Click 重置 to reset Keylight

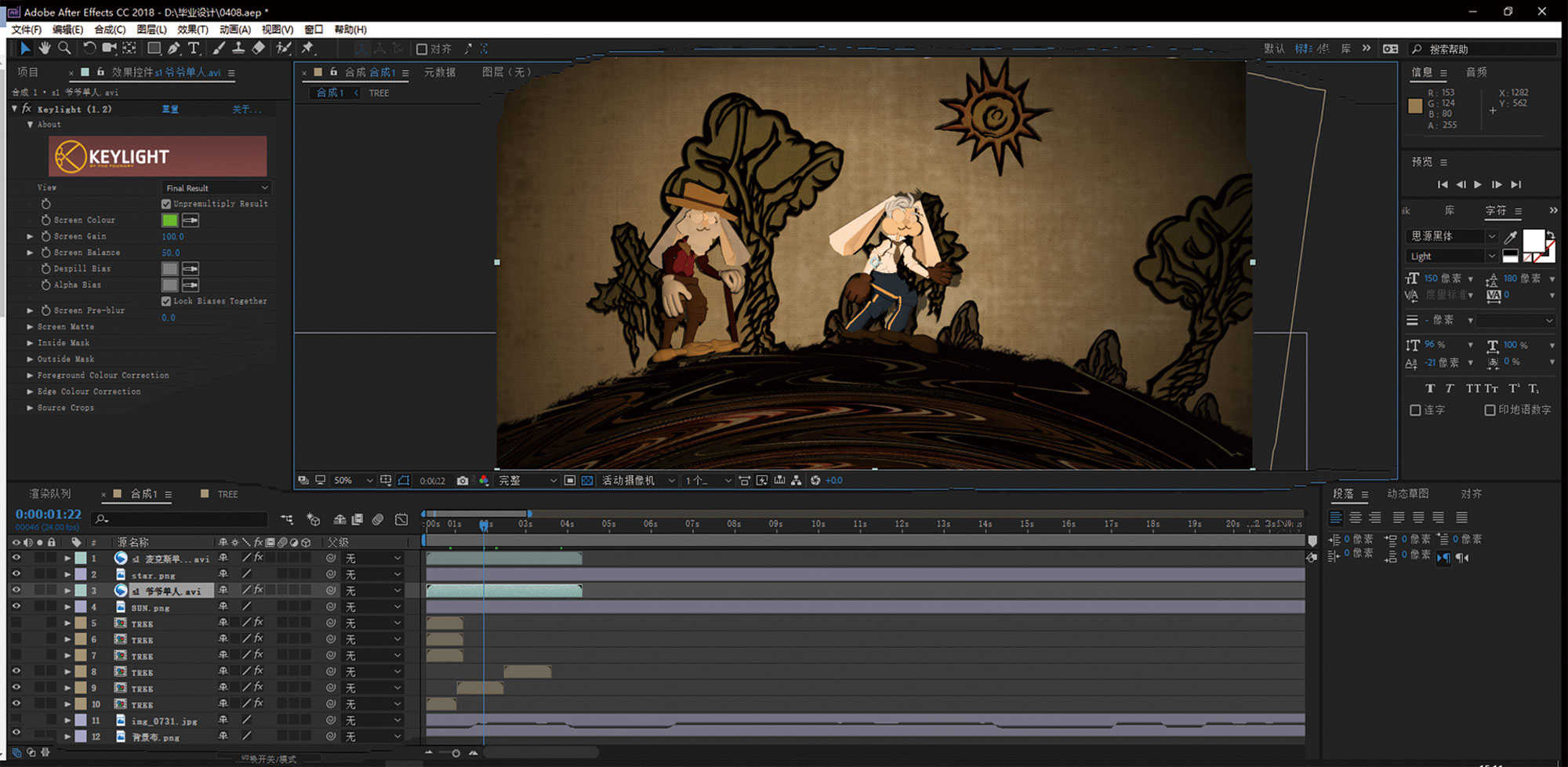pos(170,109)
